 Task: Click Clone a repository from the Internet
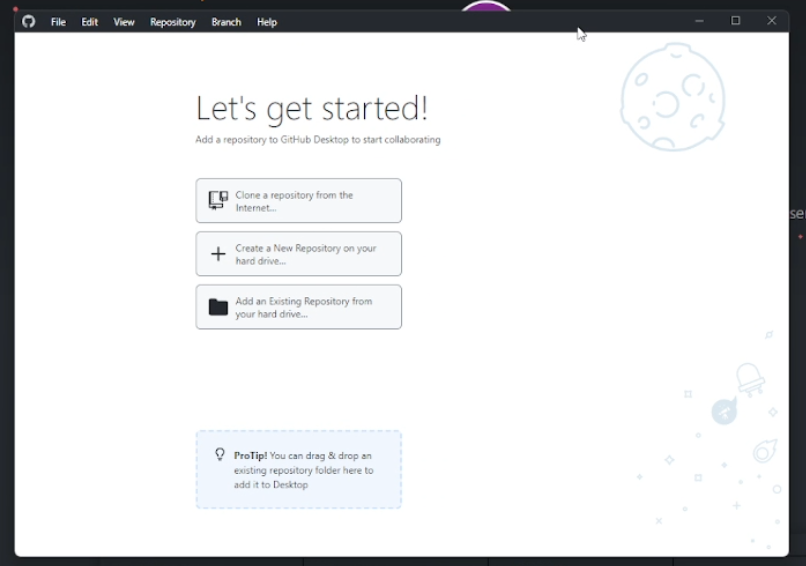(299, 201)
